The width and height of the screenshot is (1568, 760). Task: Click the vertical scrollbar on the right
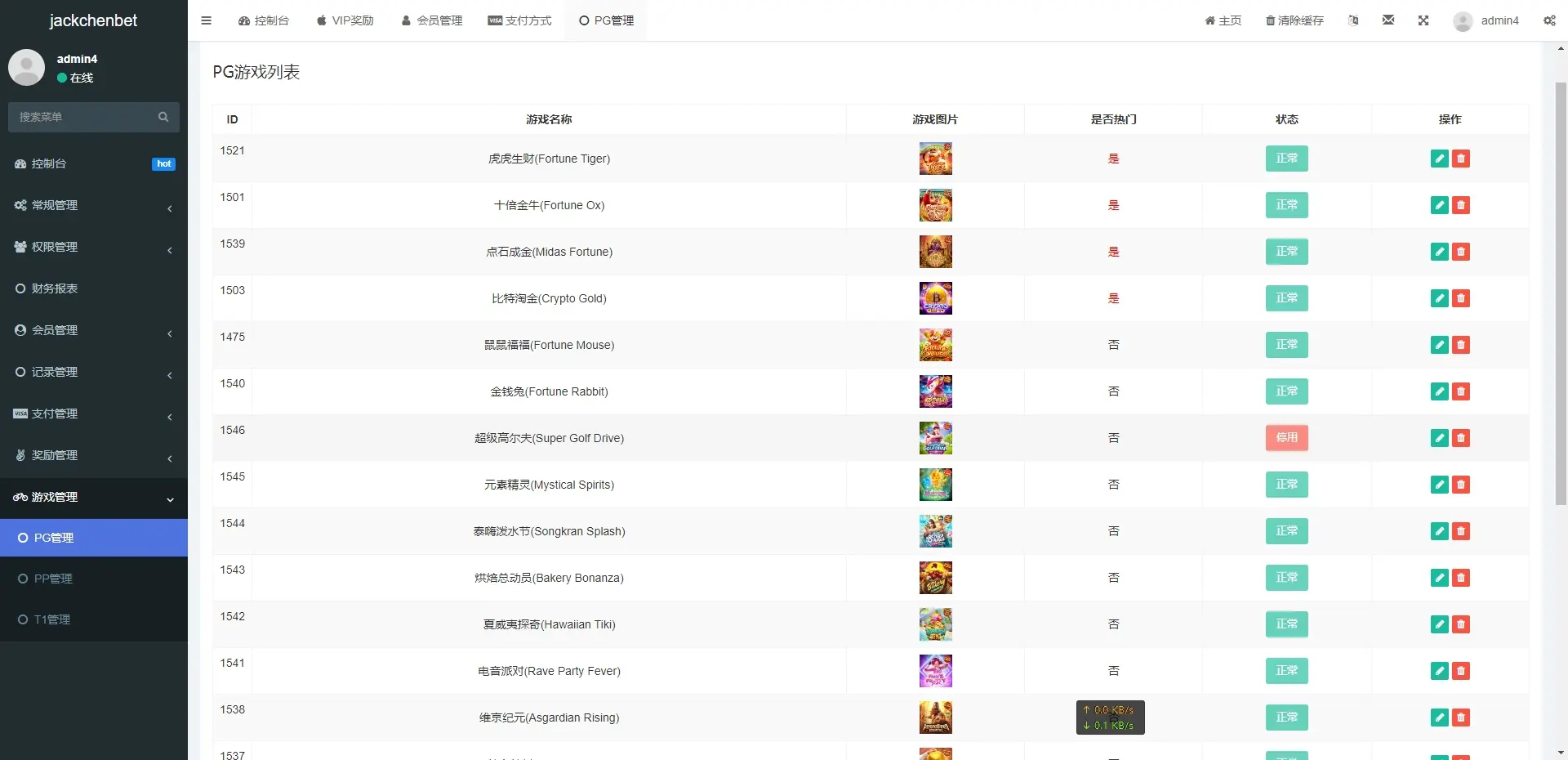[x=1561, y=294]
